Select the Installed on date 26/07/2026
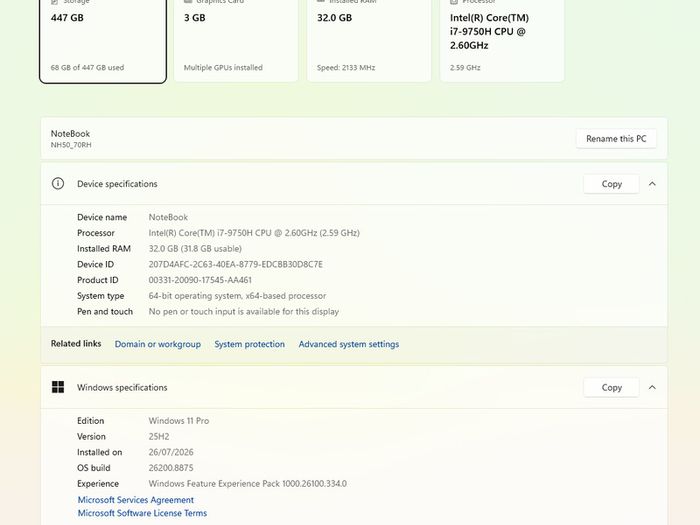700x525 pixels. point(171,452)
